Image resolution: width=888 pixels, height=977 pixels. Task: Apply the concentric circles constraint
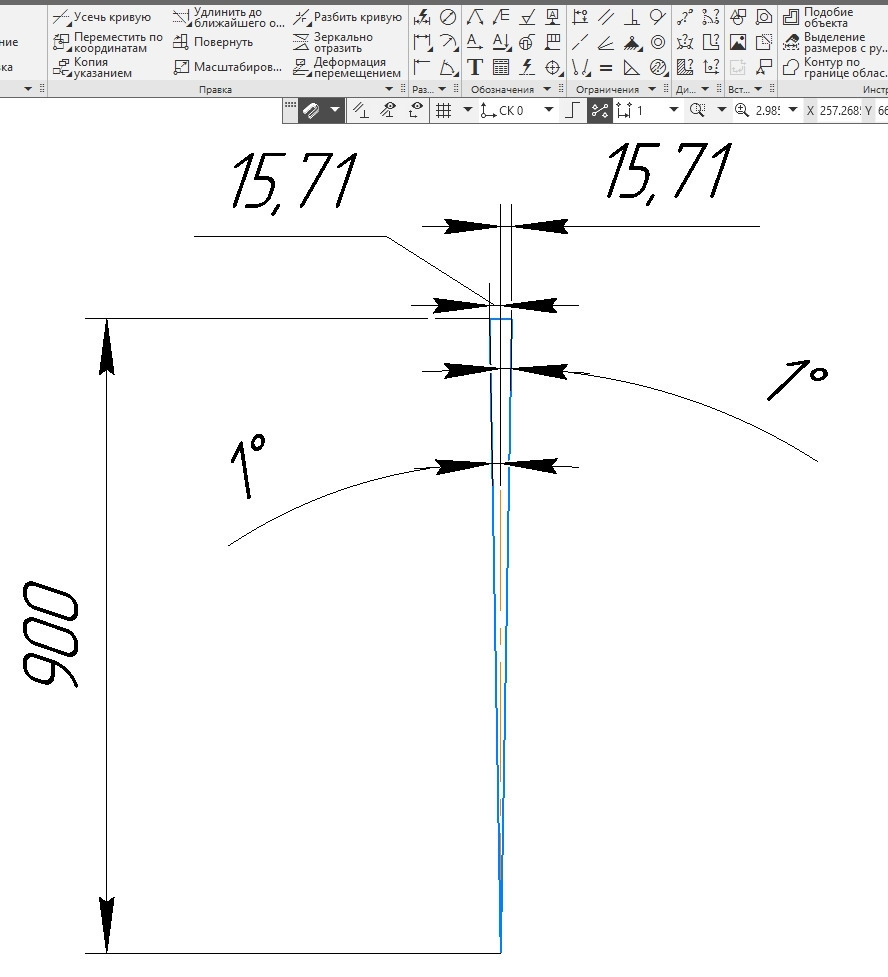click(657, 42)
